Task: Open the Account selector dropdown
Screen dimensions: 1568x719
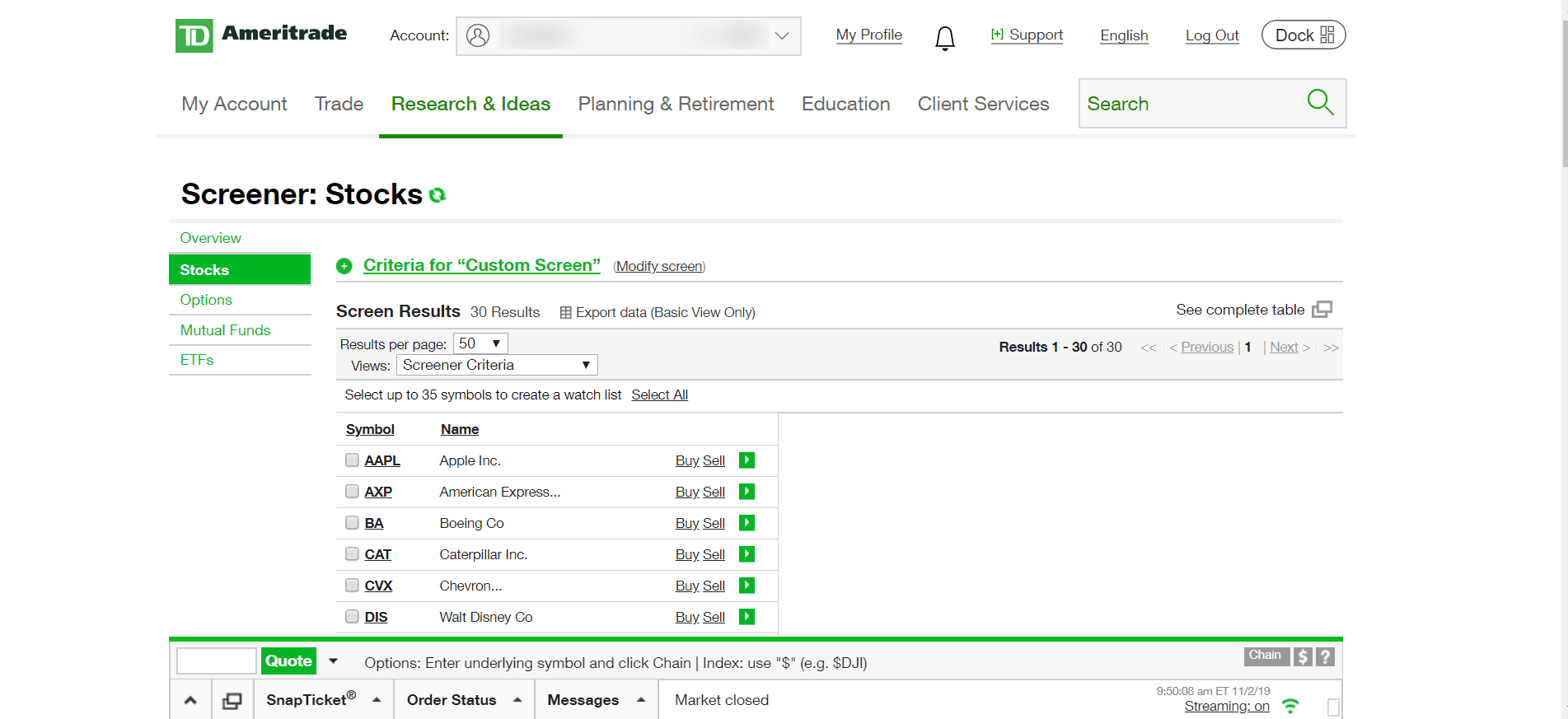Action: point(629,36)
